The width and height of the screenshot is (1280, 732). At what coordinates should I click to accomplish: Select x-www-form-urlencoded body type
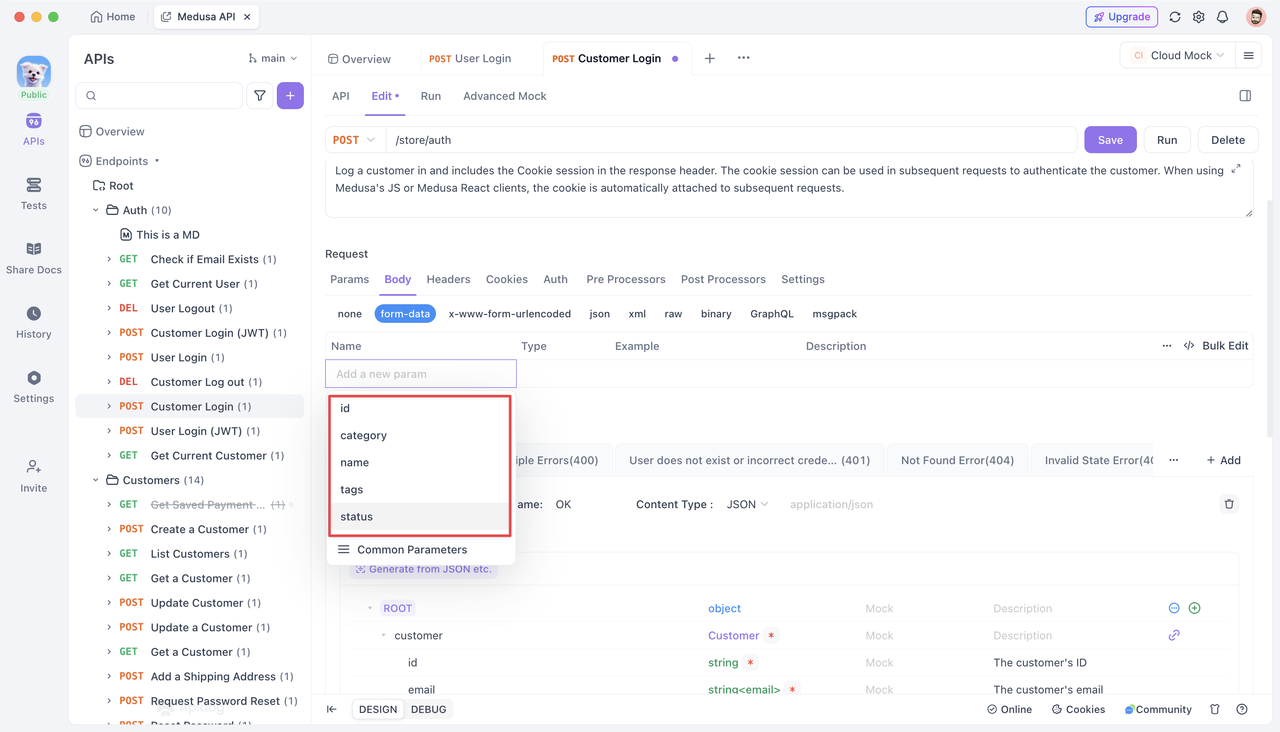(510, 314)
